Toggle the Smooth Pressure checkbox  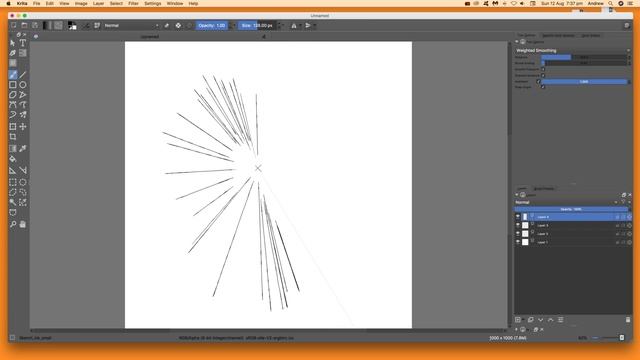543,69
